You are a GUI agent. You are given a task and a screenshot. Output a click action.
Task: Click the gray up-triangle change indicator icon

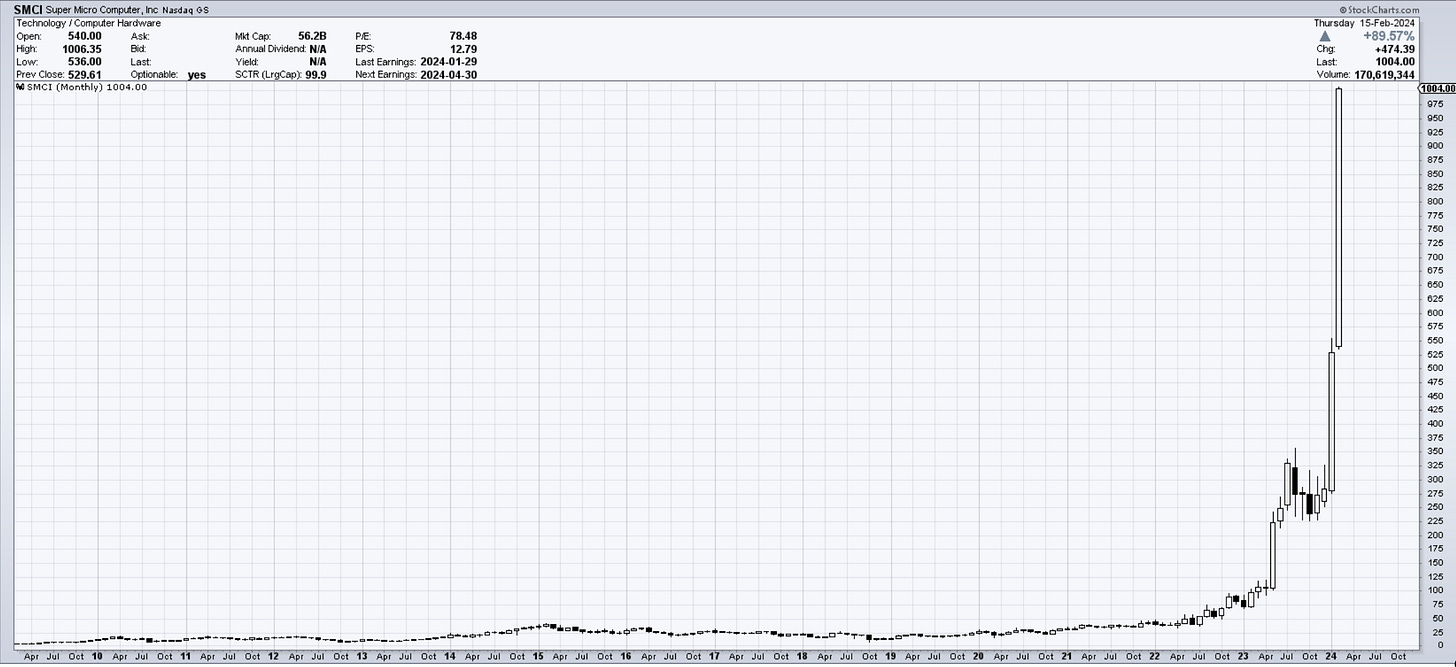pyautogui.click(x=1326, y=36)
